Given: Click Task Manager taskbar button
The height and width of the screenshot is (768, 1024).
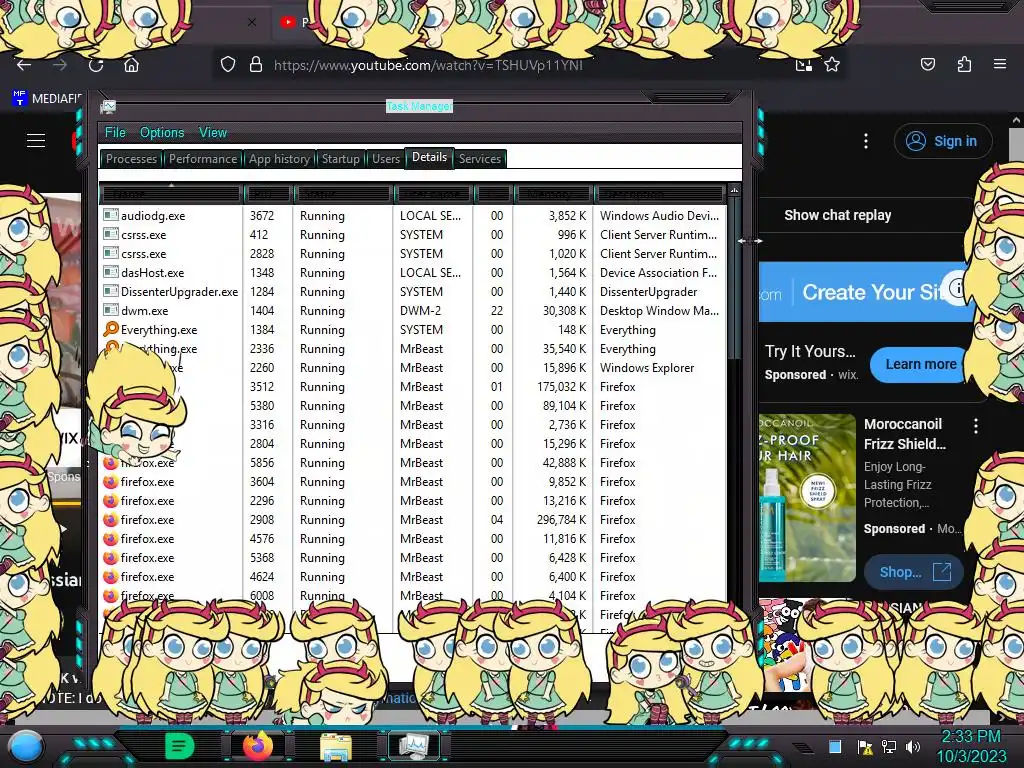Looking at the screenshot, I should click(413, 746).
